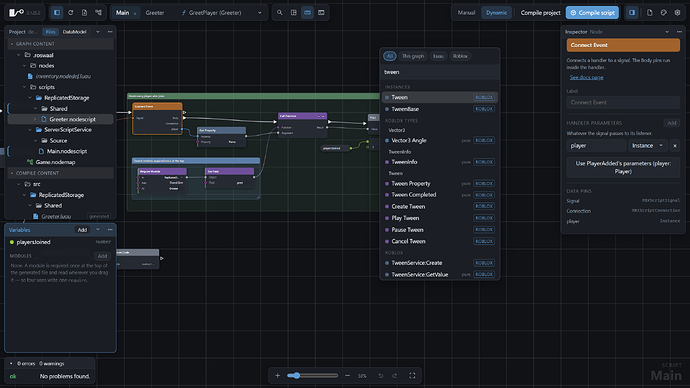
Task: Close the Main tab with its small x
Action: tap(135, 13)
